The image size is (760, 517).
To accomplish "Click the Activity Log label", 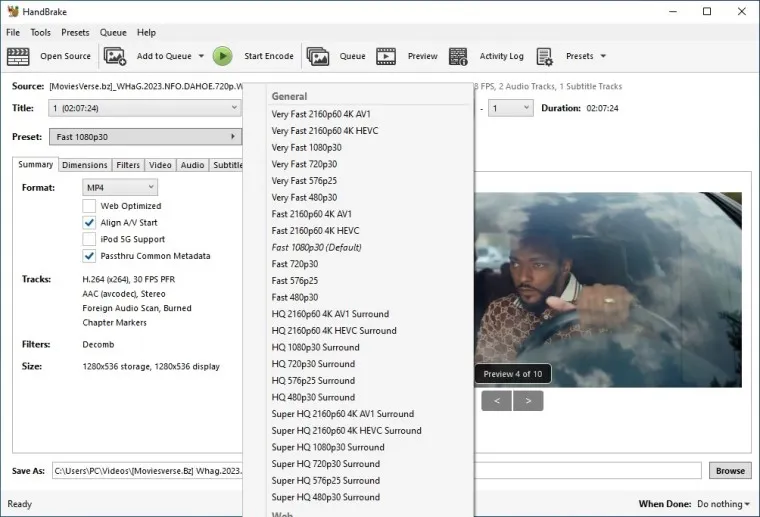I will (x=502, y=56).
